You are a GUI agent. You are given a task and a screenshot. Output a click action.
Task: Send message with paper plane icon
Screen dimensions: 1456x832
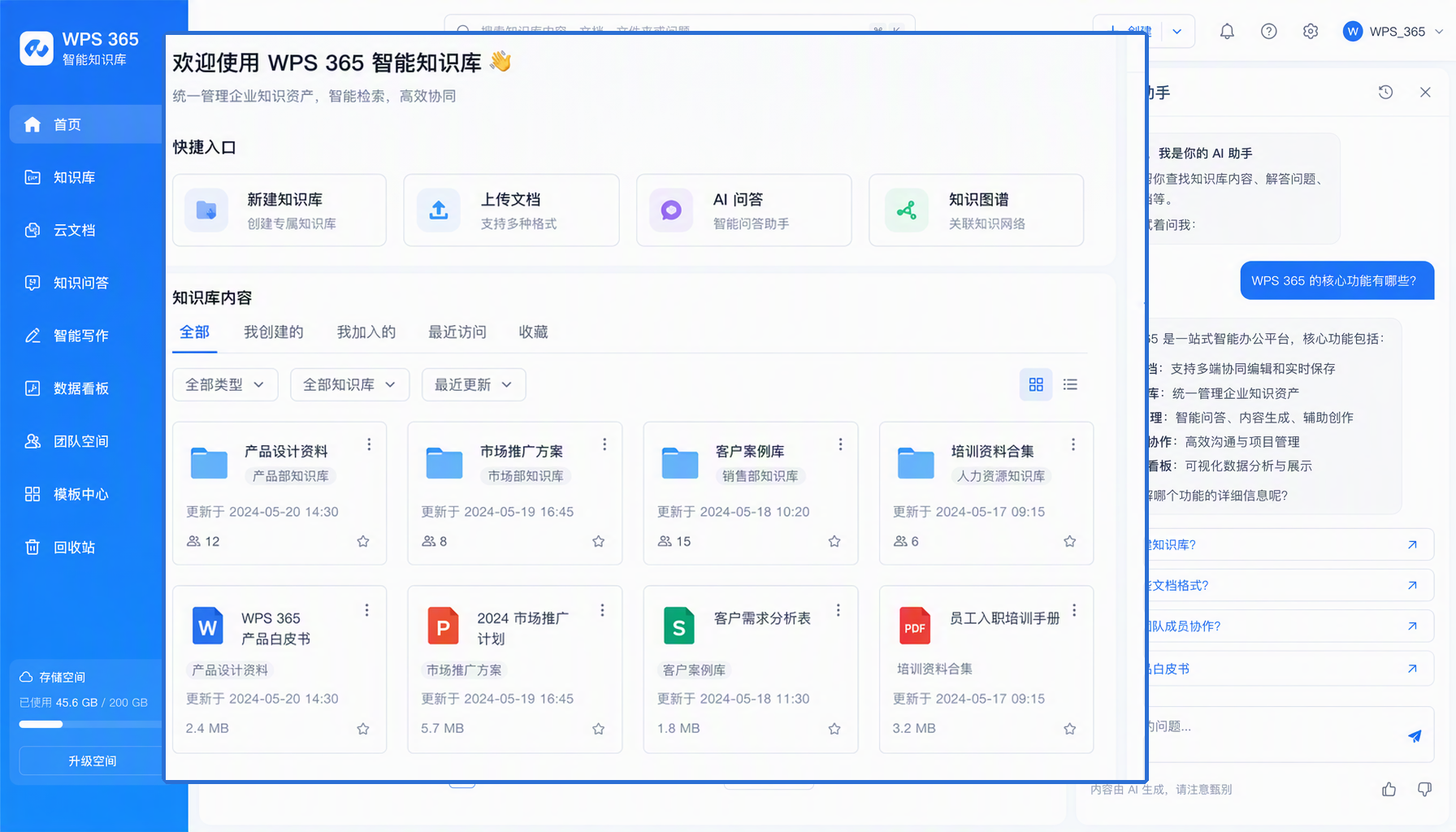pos(1415,735)
